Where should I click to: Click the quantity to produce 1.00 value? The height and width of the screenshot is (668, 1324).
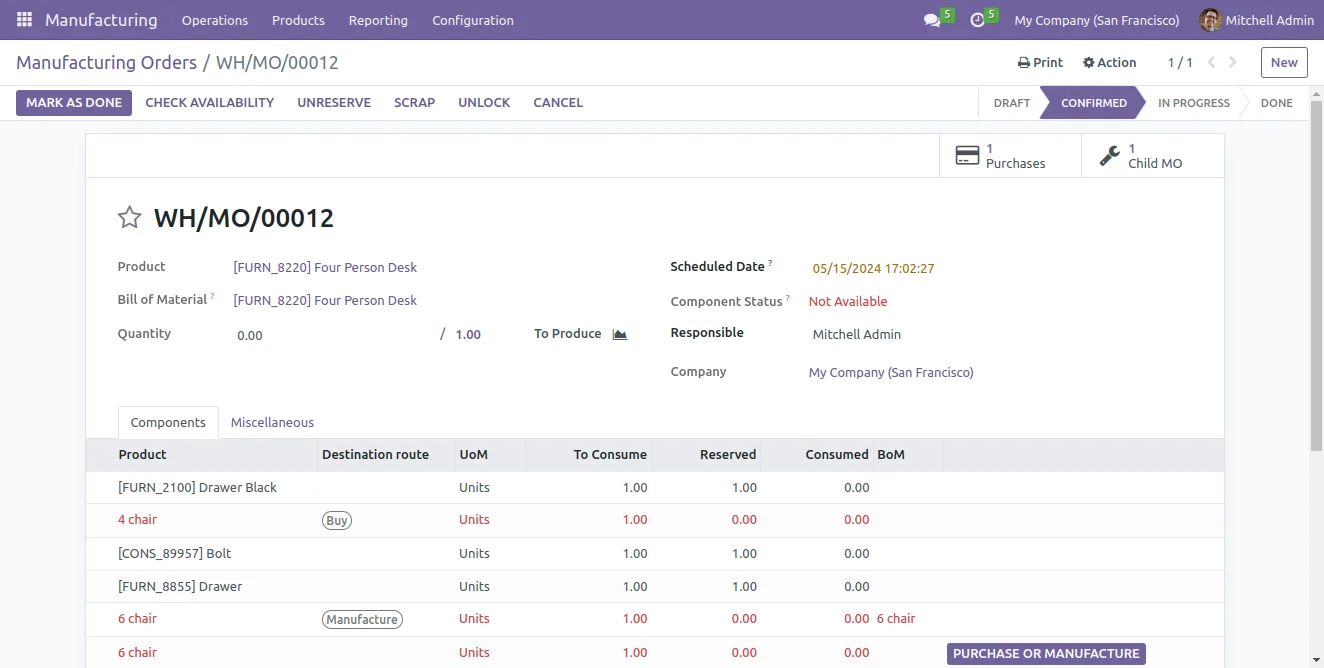(x=468, y=335)
